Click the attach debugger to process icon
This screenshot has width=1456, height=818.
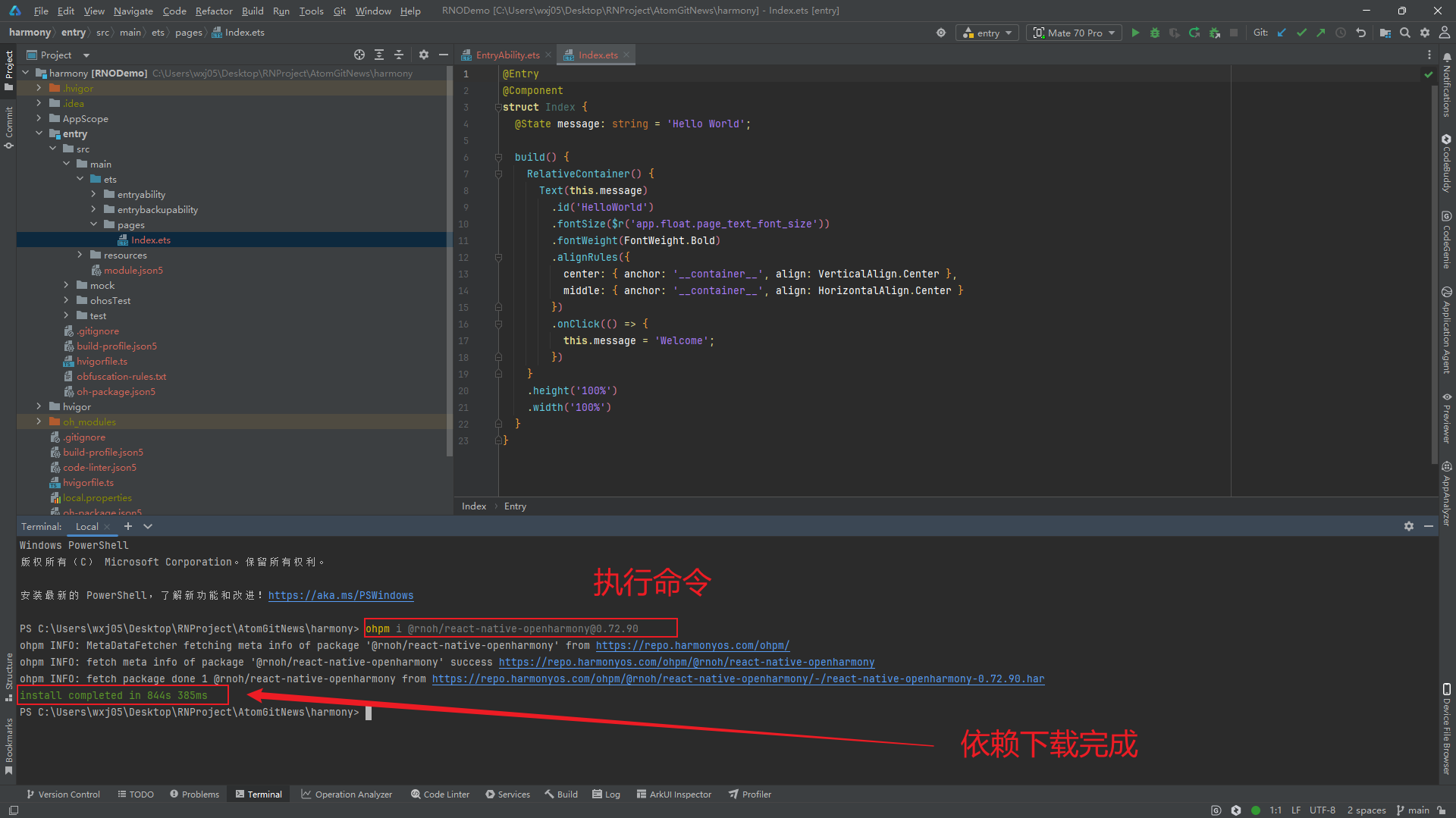click(x=1214, y=33)
